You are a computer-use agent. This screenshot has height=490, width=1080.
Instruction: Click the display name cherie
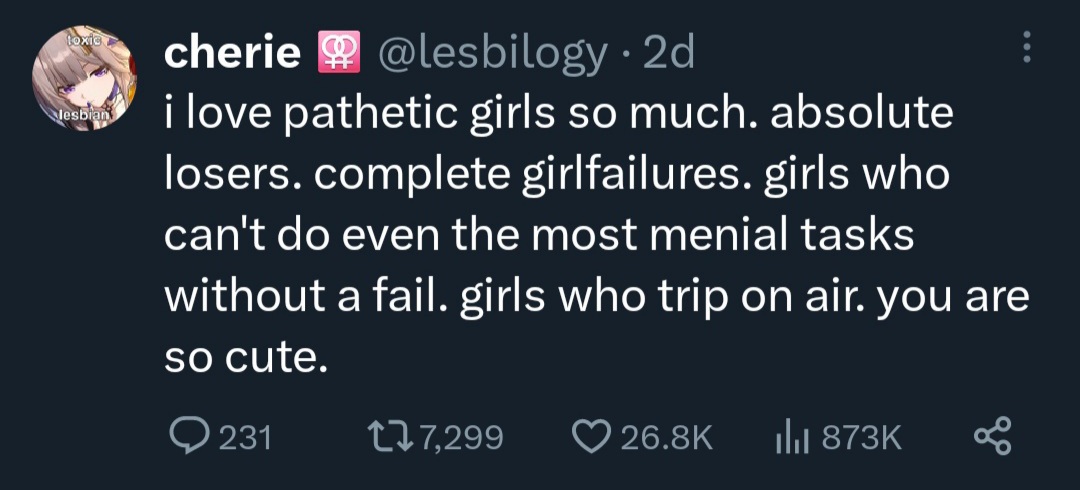tap(232, 52)
